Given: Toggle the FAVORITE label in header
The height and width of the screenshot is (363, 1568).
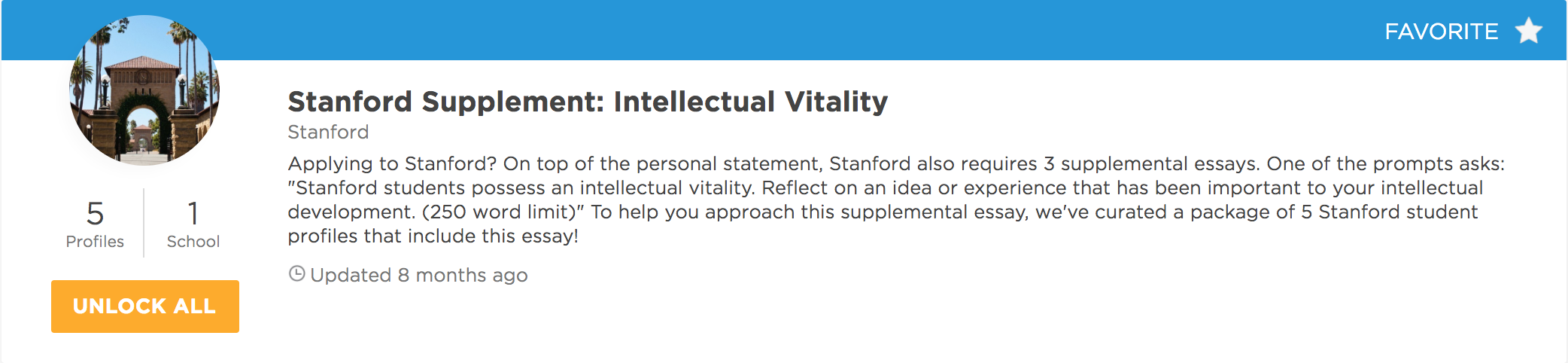Looking at the screenshot, I should tap(1442, 32).
